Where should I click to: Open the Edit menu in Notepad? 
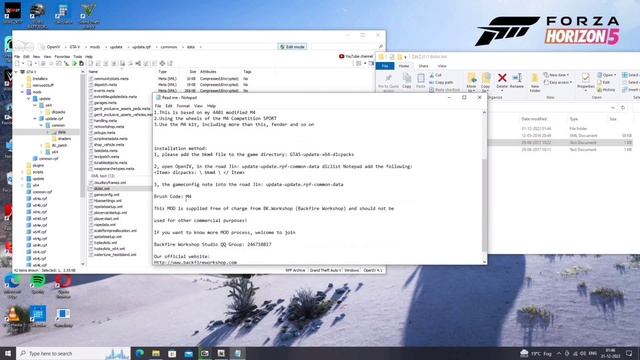tap(169, 106)
